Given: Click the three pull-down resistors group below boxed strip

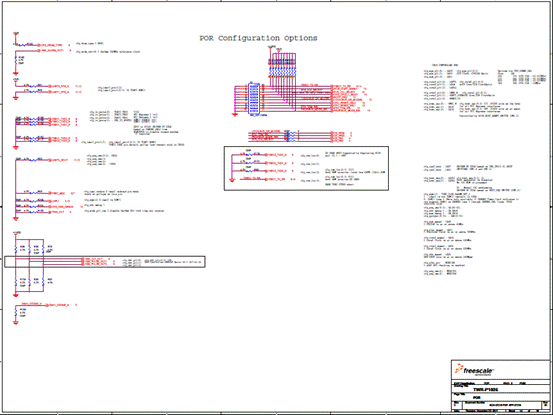Looking at the screenshot, I should (30, 281).
